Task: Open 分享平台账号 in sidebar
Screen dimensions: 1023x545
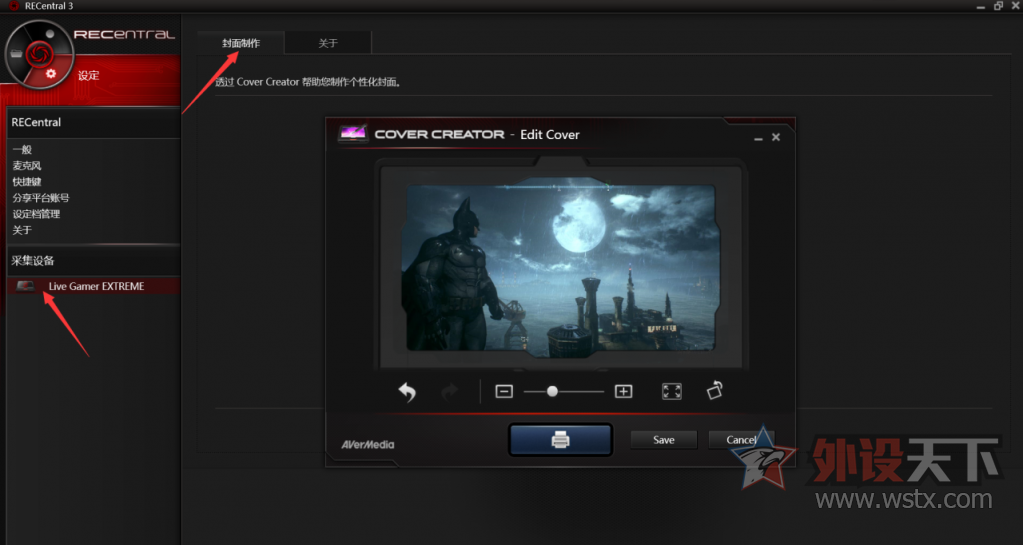Action: (40, 198)
